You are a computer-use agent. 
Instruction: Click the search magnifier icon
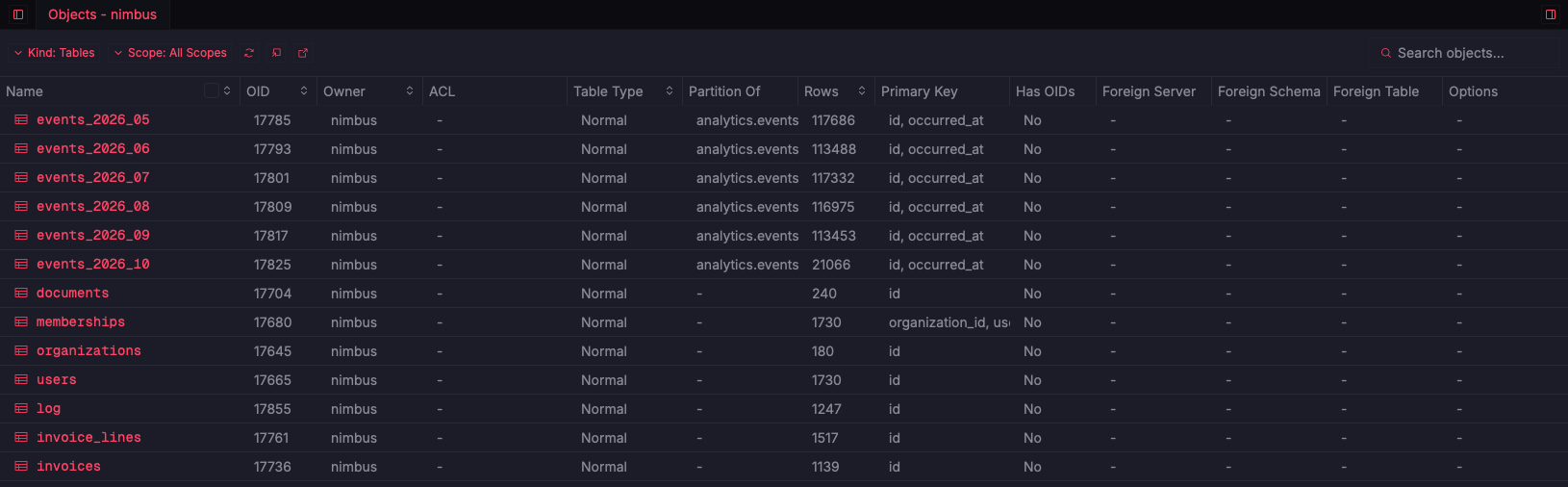(1386, 53)
